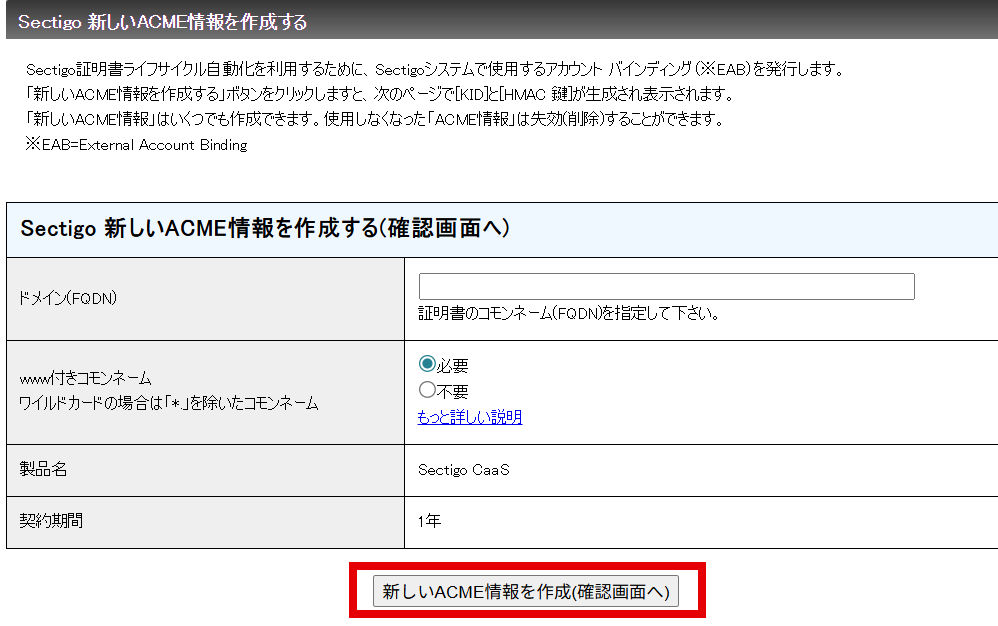Click the form heading ending with (確認画面へ)

pos(265,229)
